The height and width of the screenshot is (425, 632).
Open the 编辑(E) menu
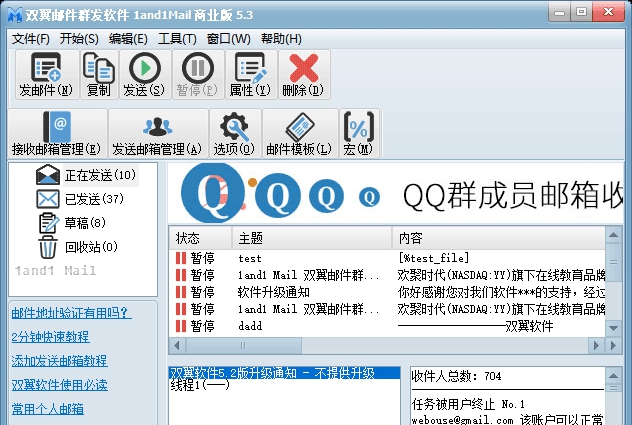pos(128,39)
